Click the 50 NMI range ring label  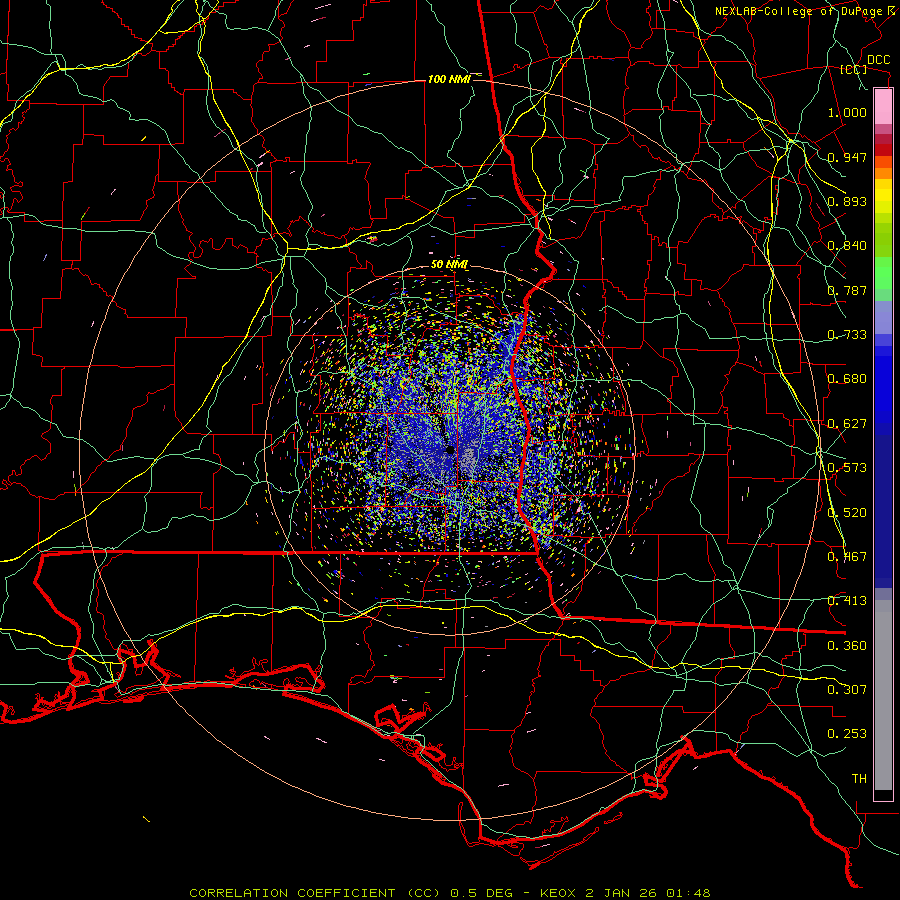[x=449, y=265]
